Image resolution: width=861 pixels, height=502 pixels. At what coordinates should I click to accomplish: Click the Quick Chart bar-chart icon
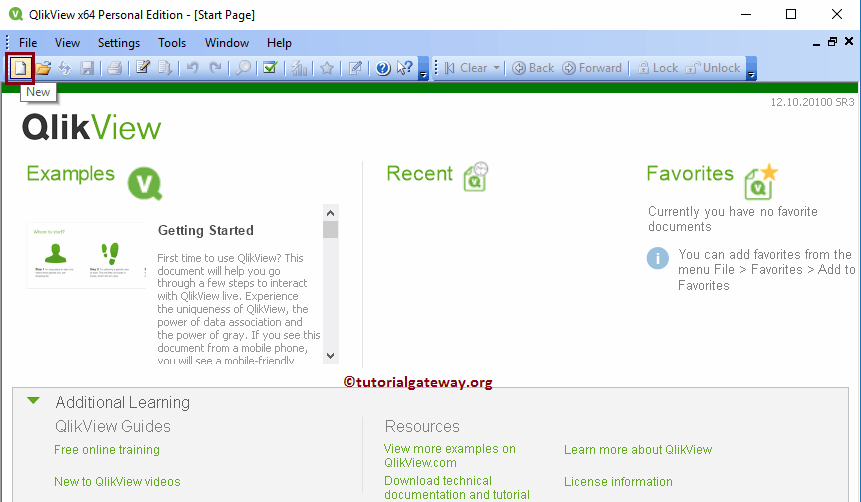299,68
